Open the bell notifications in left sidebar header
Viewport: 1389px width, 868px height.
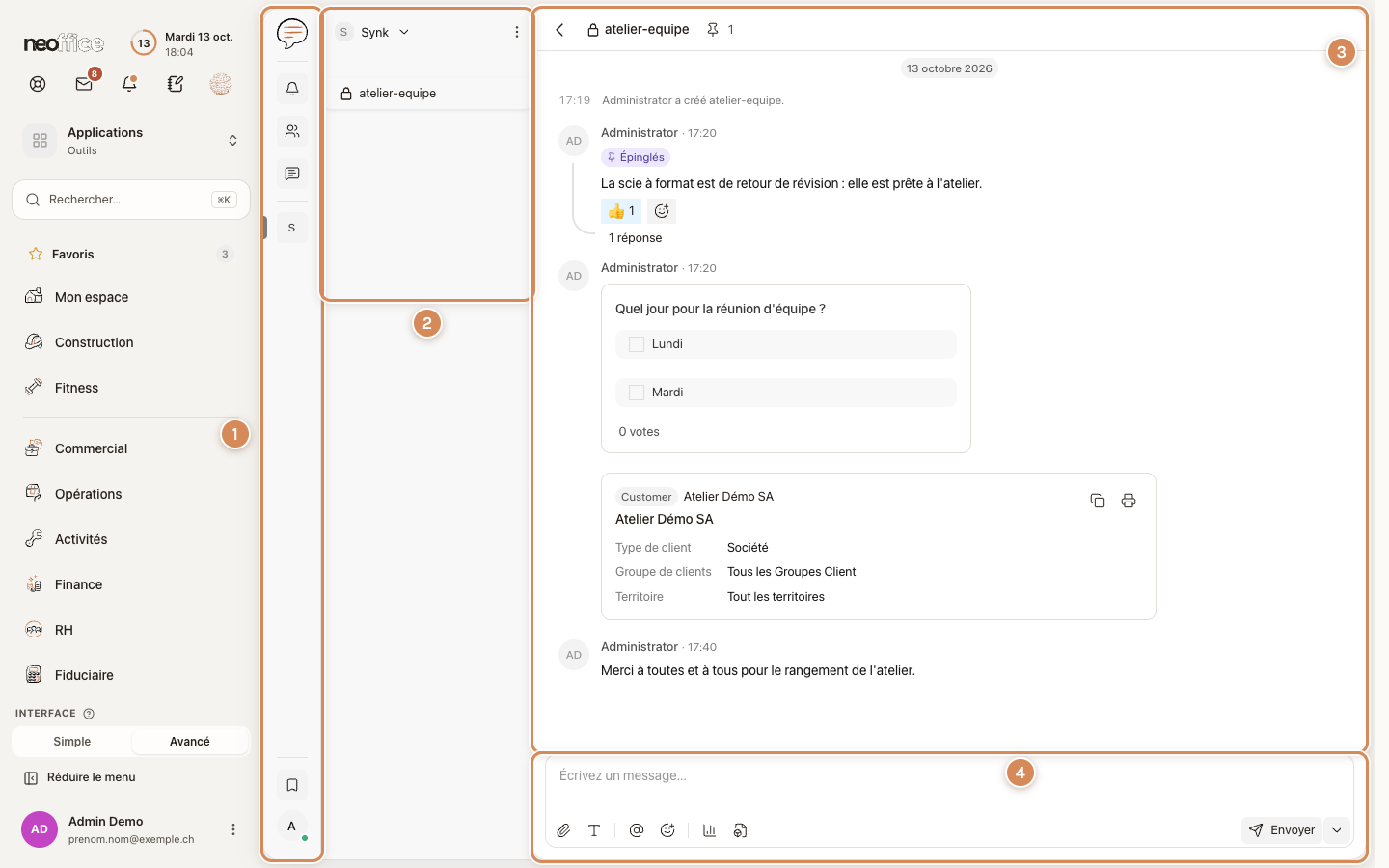tap(129, 84)
